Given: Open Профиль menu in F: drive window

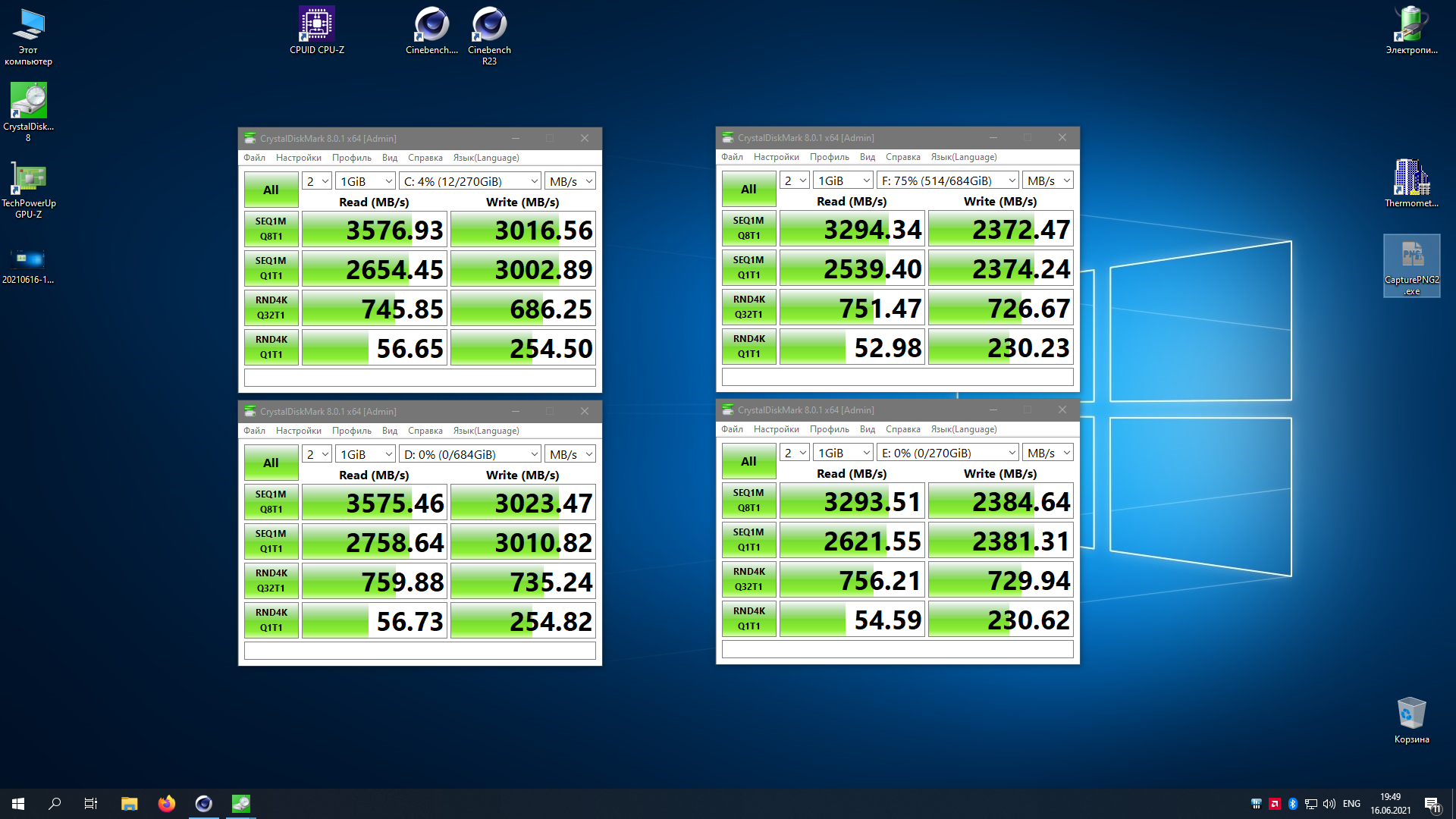Looking at the screenshot, I should (x=829, y=157).
